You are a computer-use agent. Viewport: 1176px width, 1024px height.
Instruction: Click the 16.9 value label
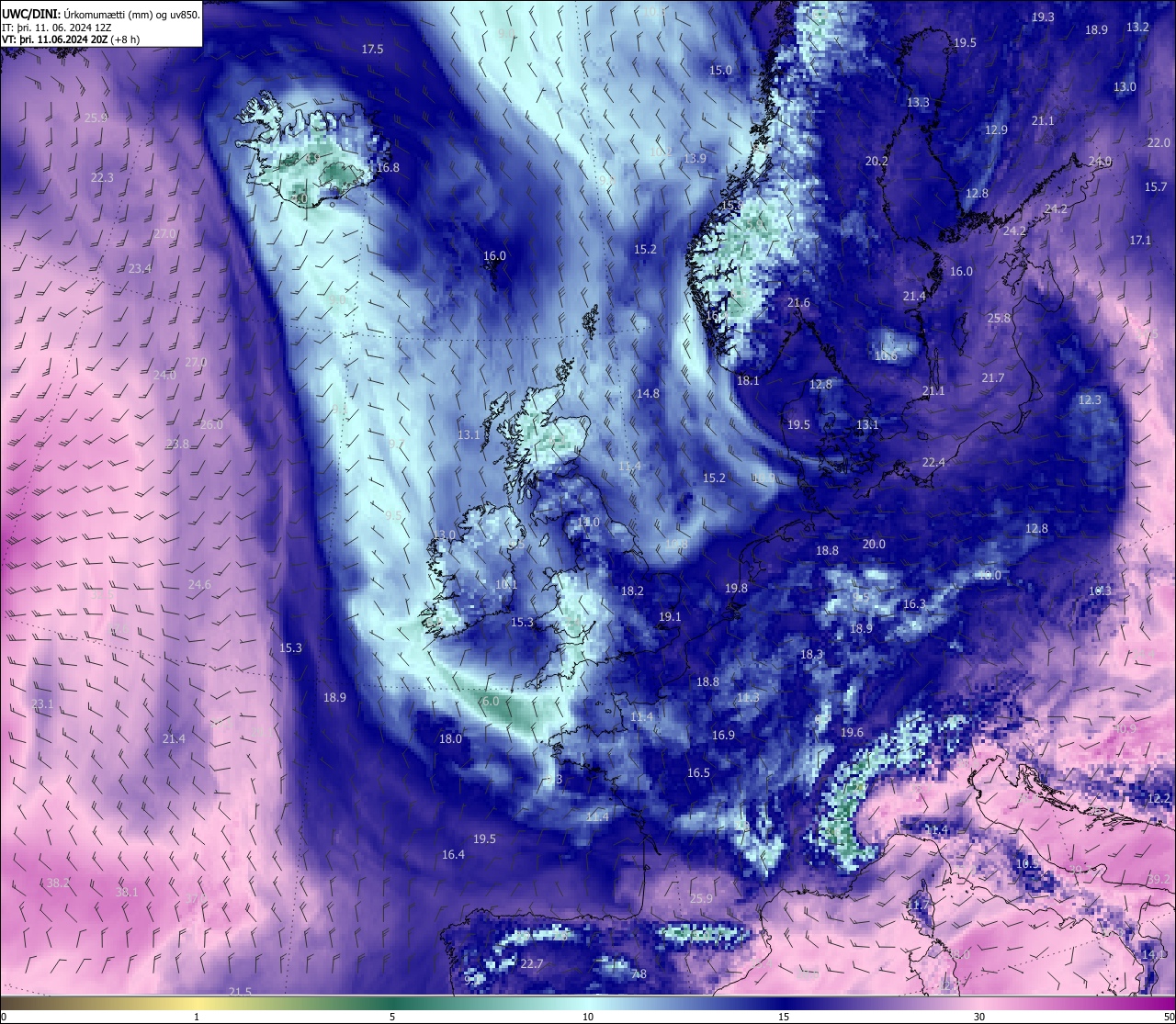pos(723,736)
